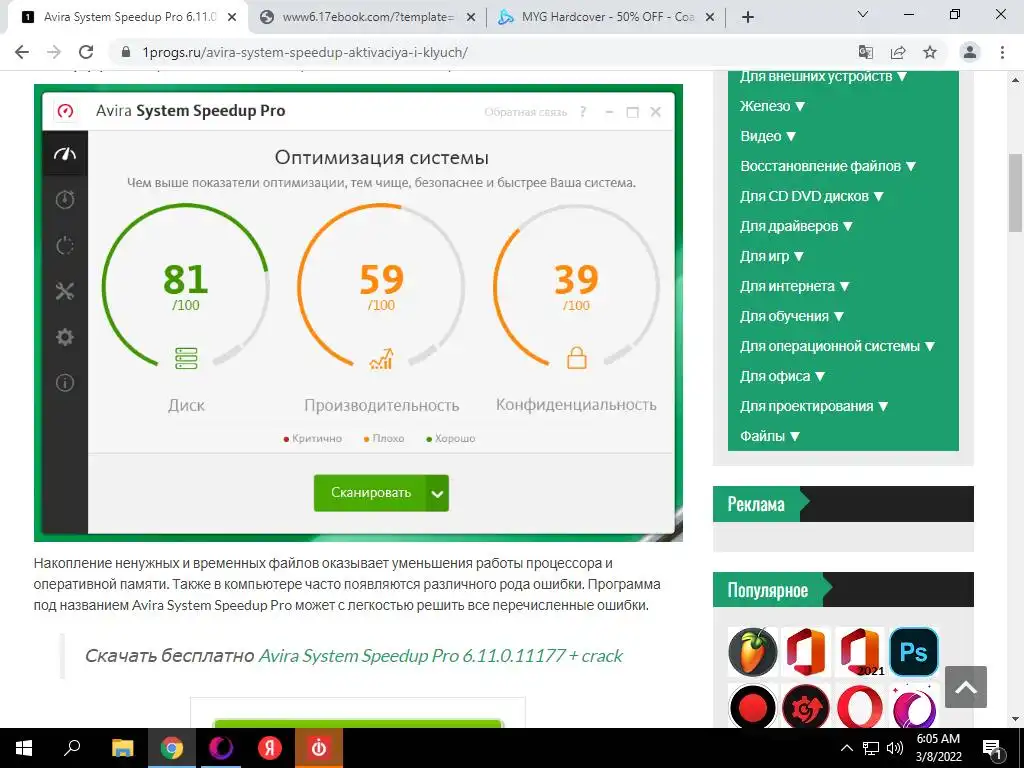Open the FL Studio popular icon

753,652
